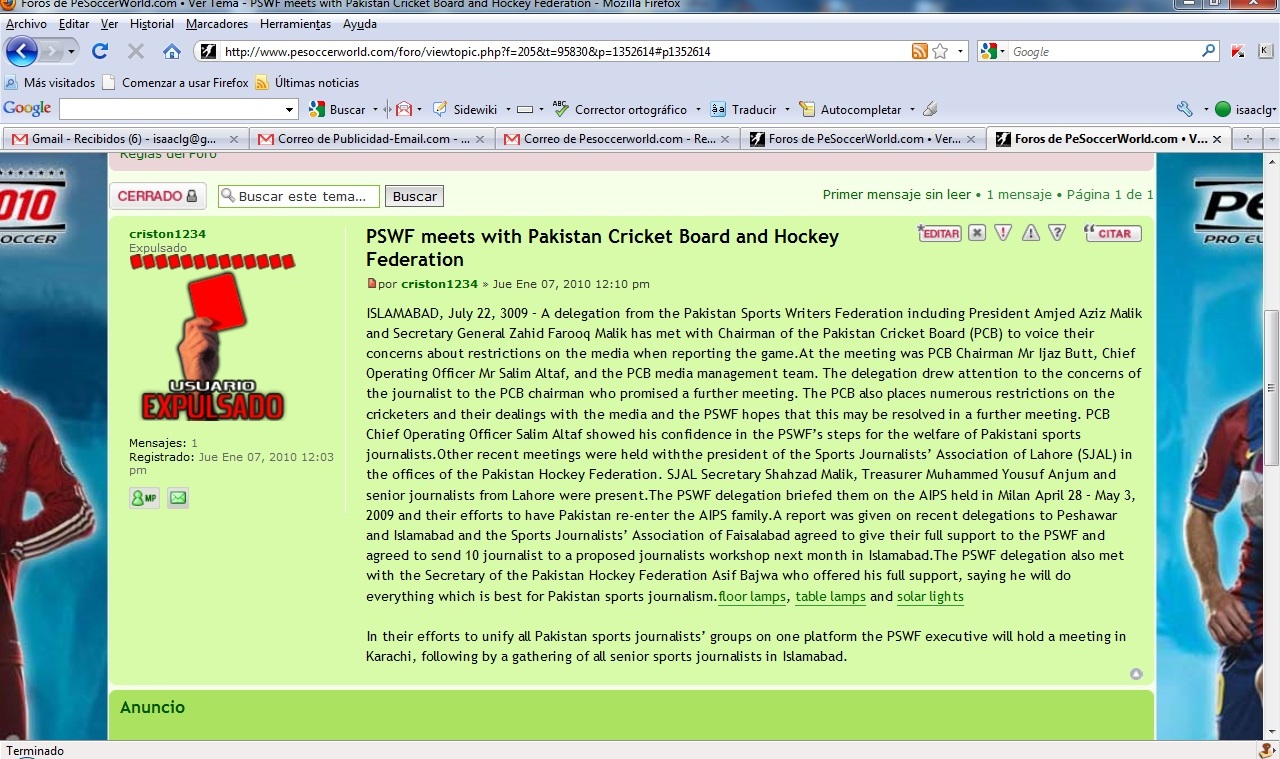This screenshot has height=759, width=1280.
Task: Click the CITAR quote icon
Action: (x=1113, y=233)
